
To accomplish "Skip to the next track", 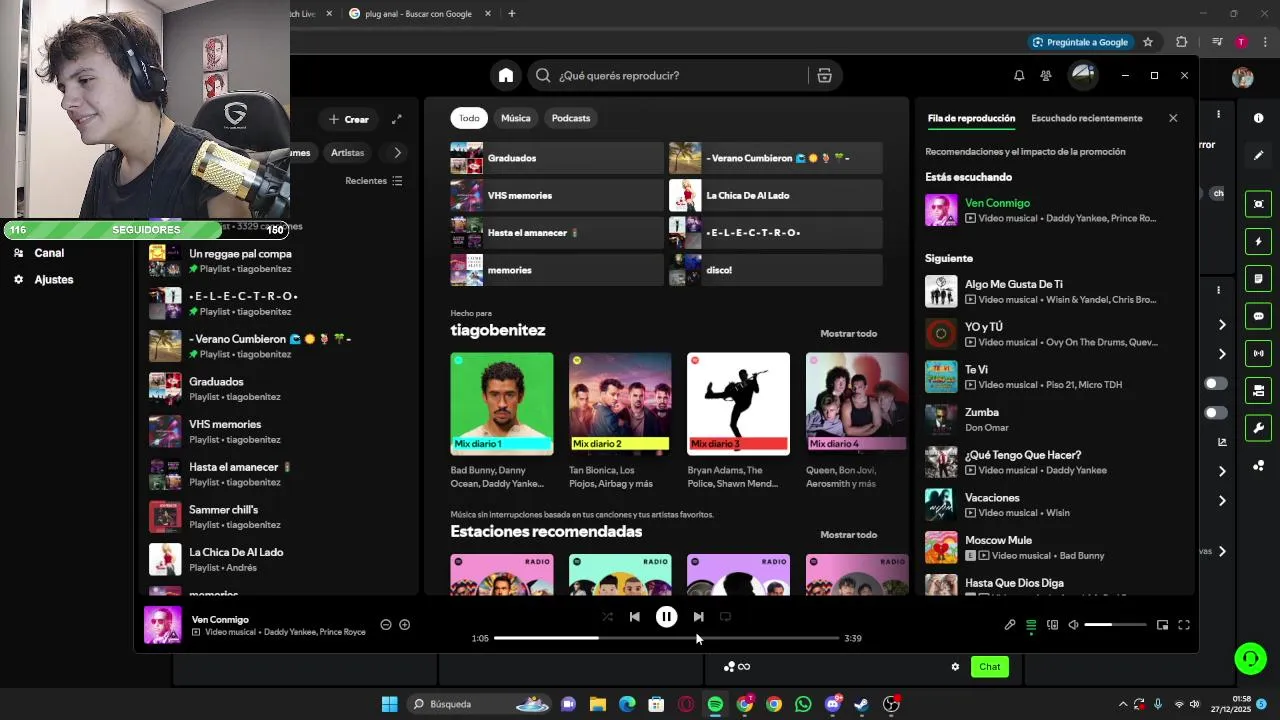I will coord(698,617).
